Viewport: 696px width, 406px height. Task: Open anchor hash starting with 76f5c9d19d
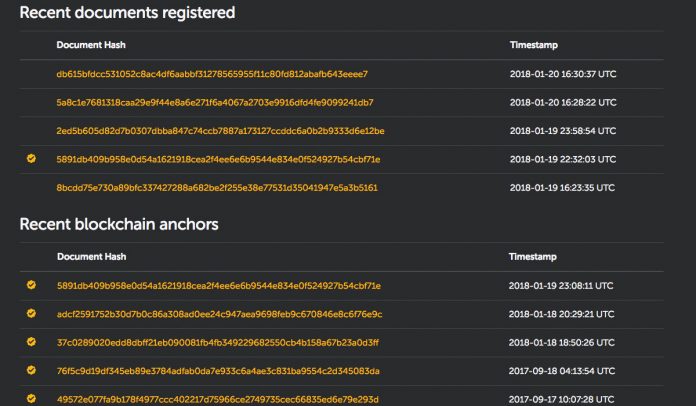[x=218, y=371]
